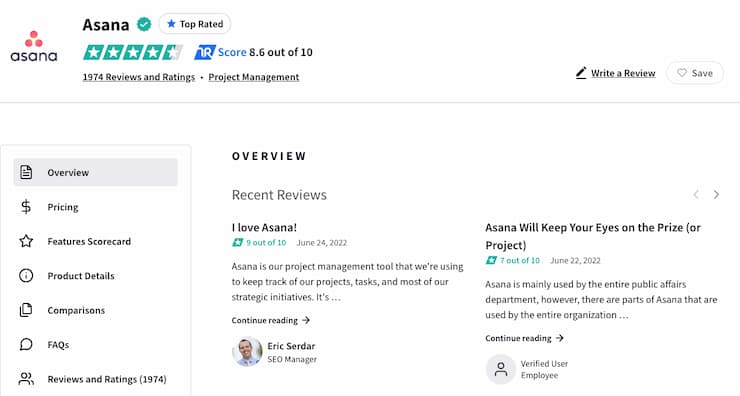
Task: Click the pencil icon beside Write a Review
Action: (x=581, y=73)
